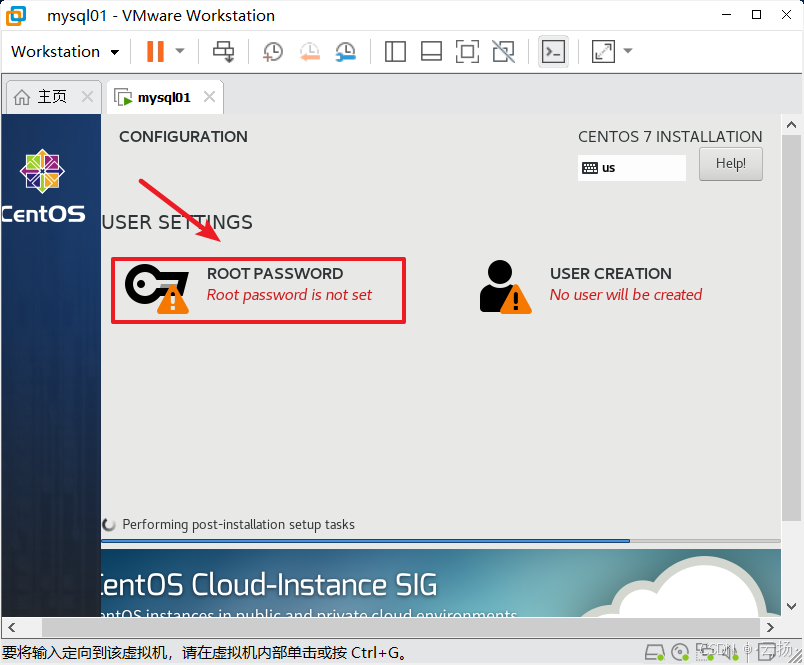Click the 'Root password is not set' text
The height and width of the screenshot is (665, 804).
[x=289, y=295]
